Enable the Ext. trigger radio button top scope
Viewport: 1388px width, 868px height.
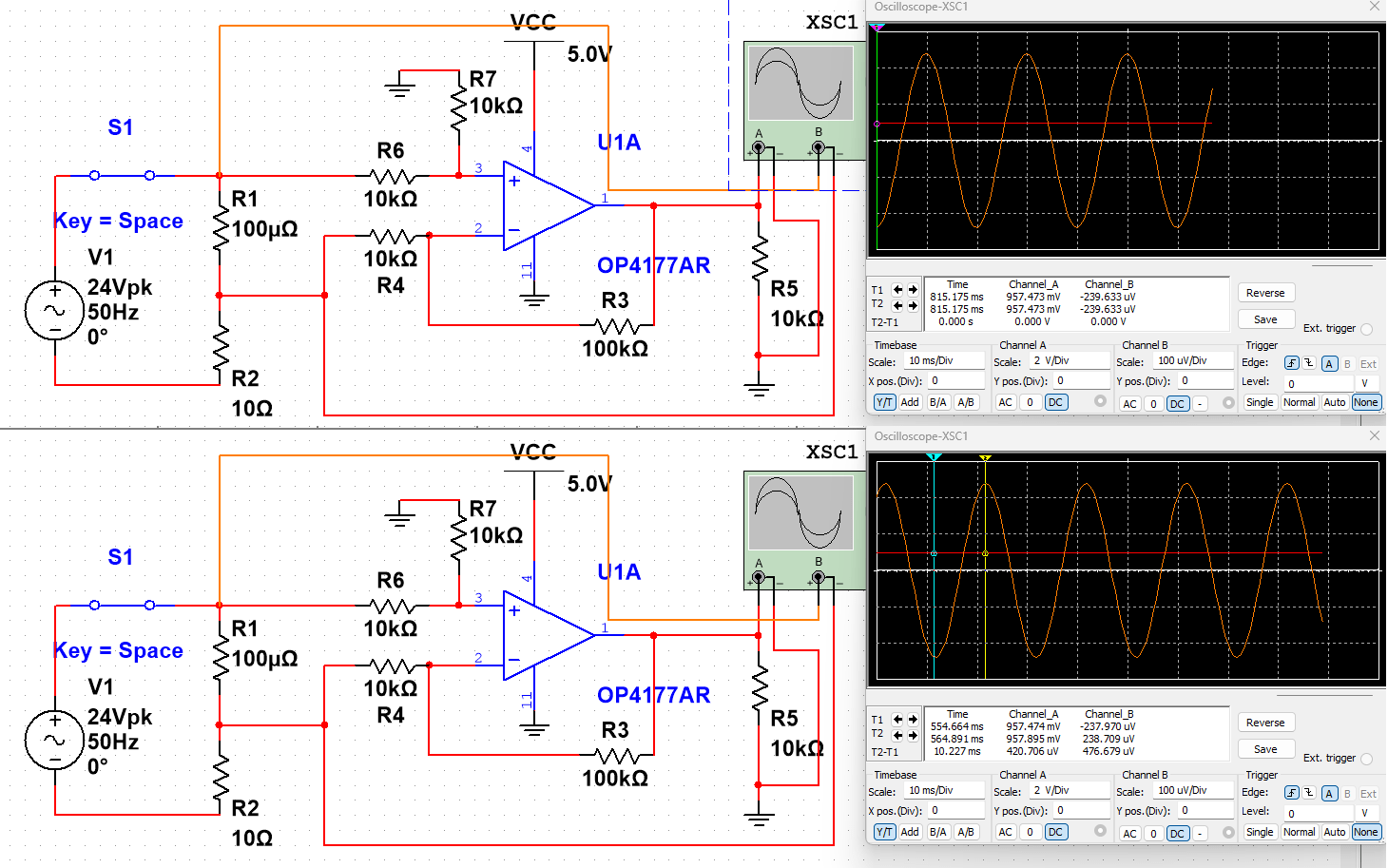pyautogui.click(x=1366, y=328)
